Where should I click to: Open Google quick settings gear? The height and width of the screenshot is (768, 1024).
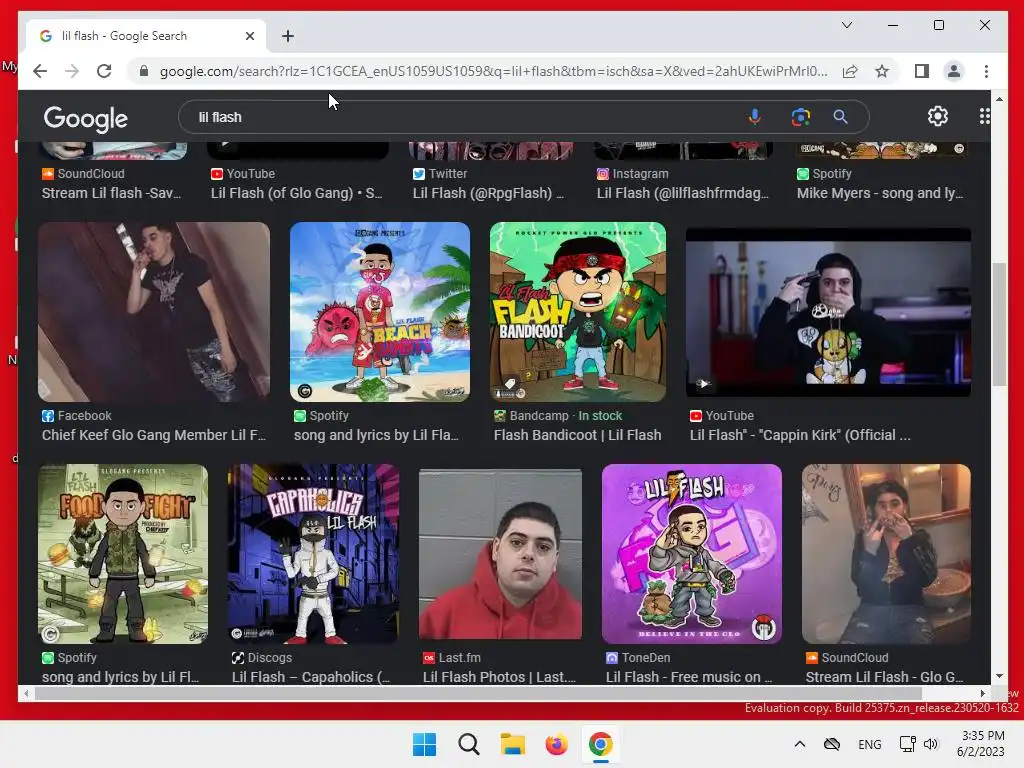pyautogui.click(x=938, y=116)
